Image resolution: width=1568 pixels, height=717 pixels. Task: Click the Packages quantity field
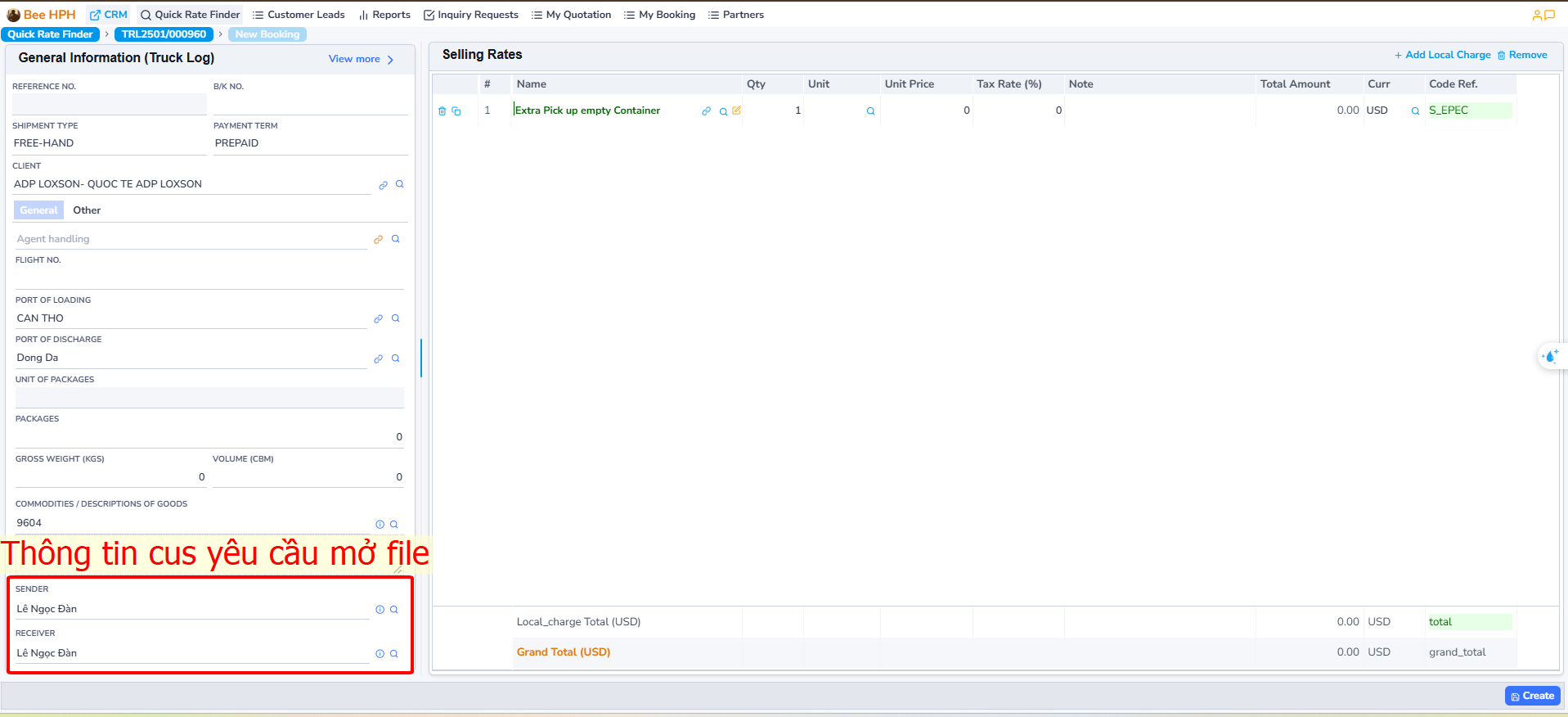[x=209, y=437]
